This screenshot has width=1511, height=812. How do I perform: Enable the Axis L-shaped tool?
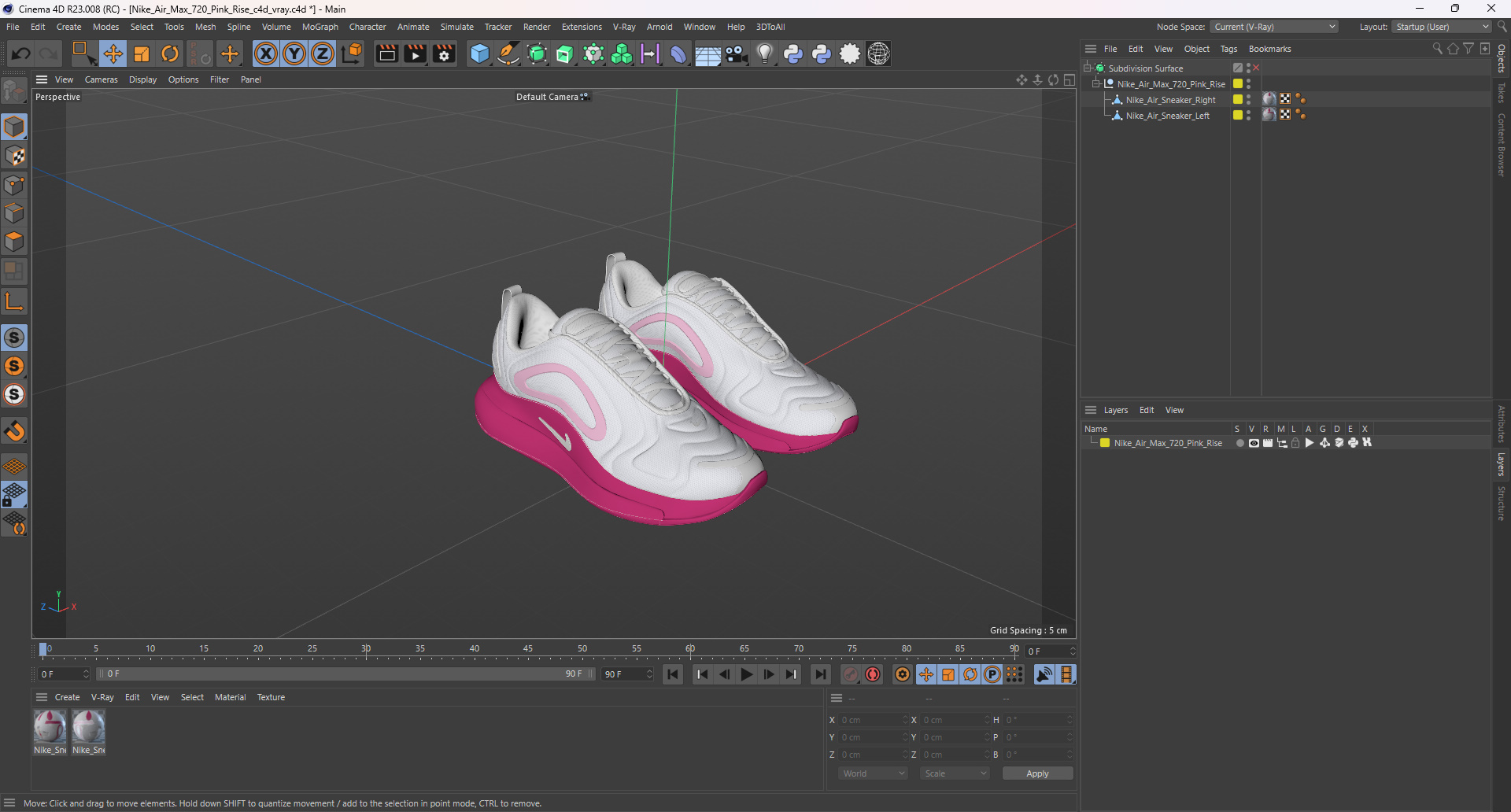click(14, 301)
